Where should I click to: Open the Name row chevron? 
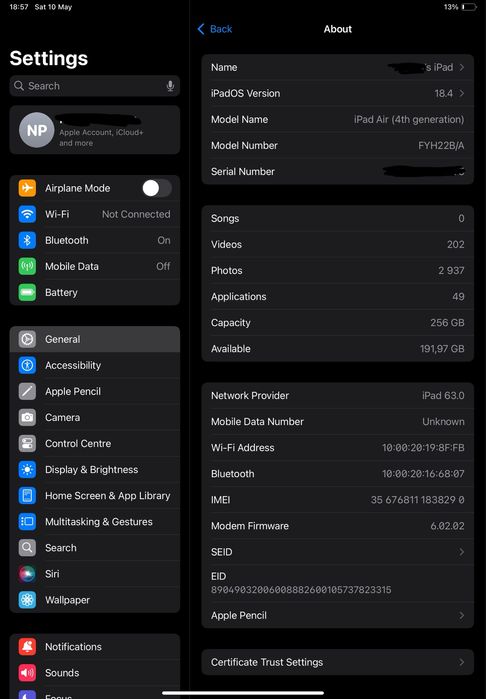(462, 67)
